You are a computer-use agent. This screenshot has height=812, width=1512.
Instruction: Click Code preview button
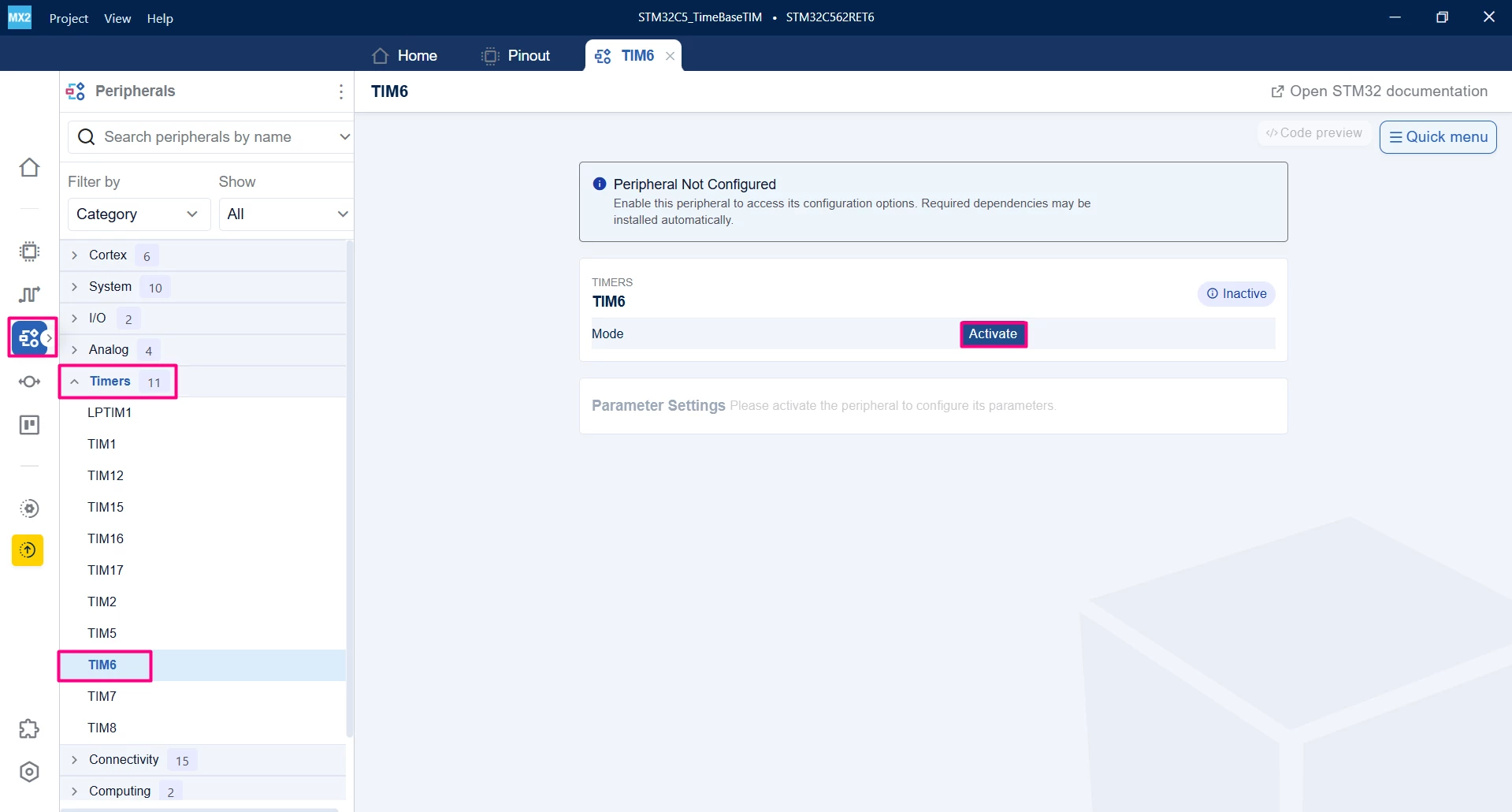click(x=1313, y=133)
